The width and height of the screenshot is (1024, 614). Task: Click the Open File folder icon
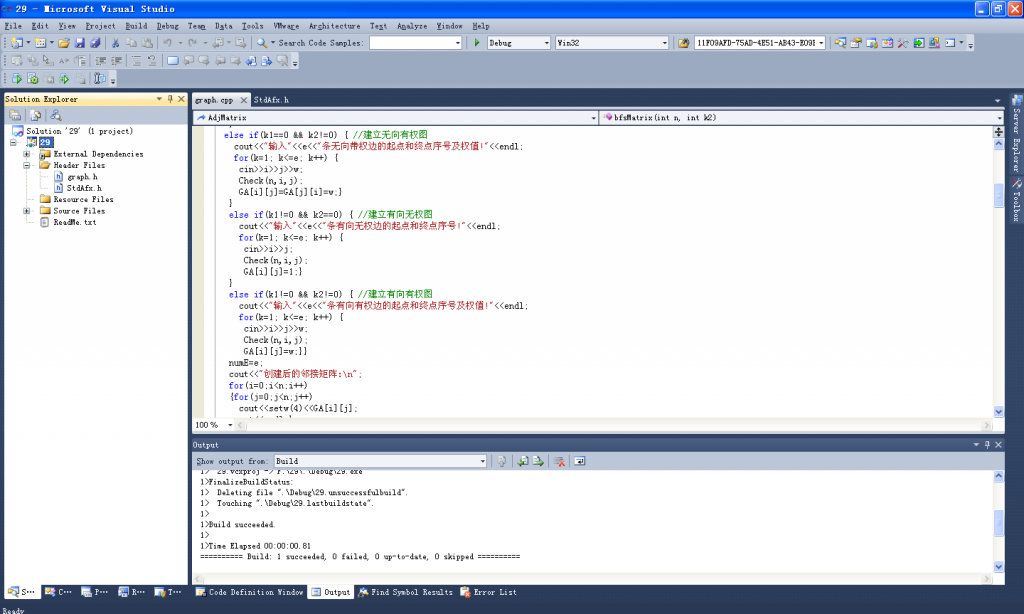(64, 43)
